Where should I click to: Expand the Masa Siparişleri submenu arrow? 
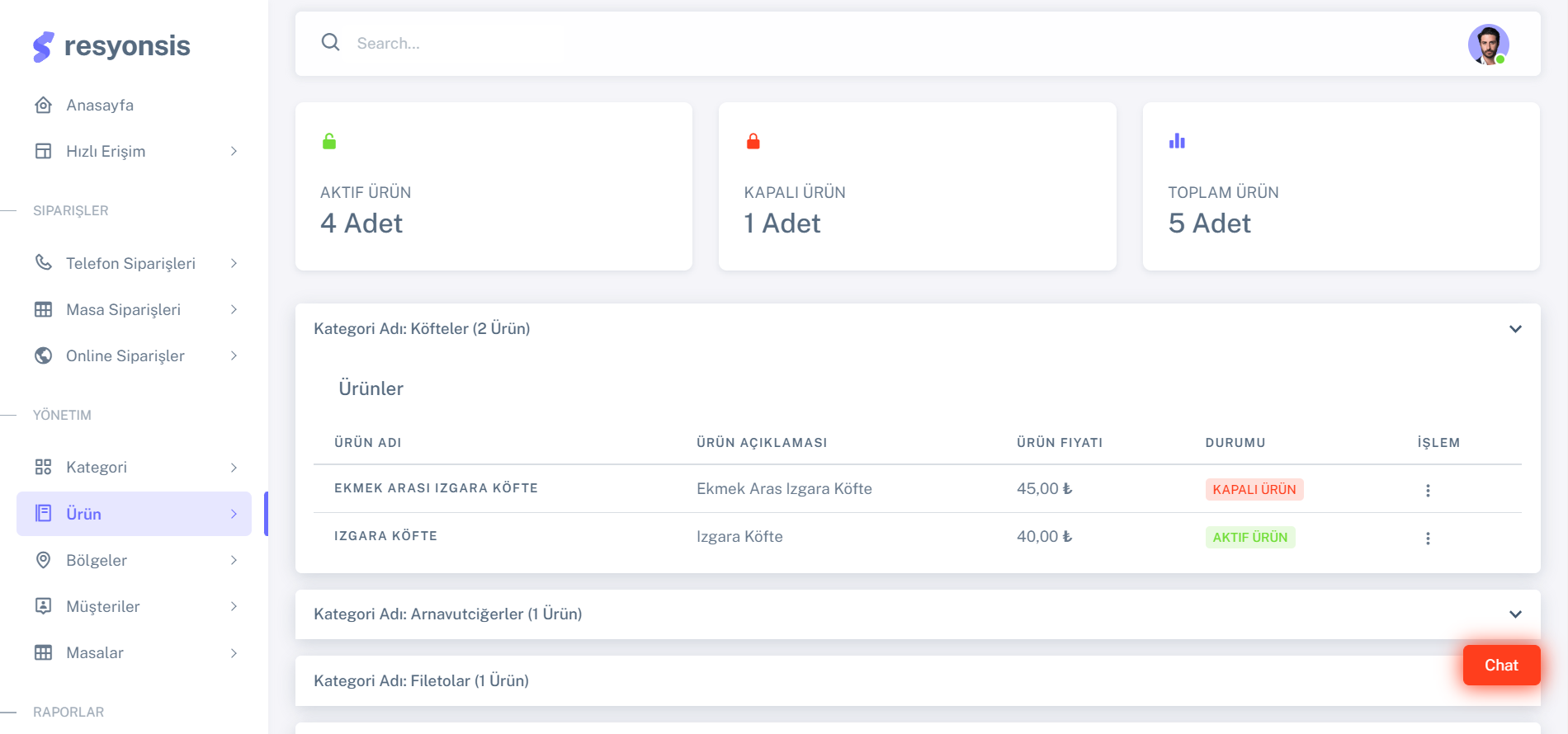point(234,310)
